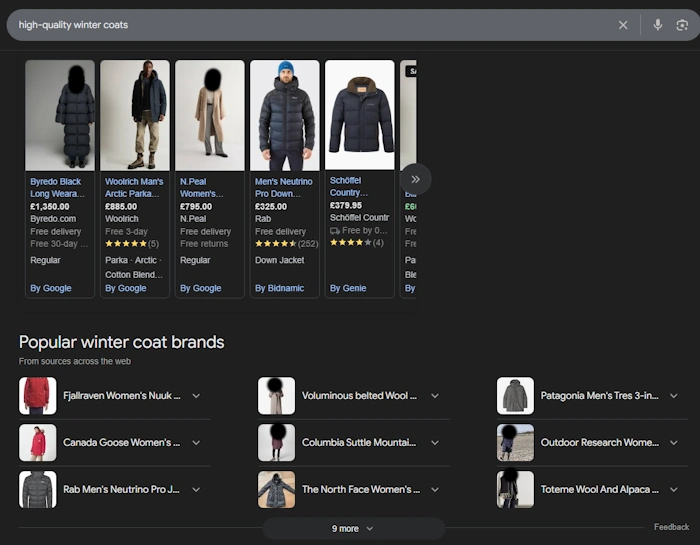View Woolrich parka product image
Screen dimensions: 700x545
[x=135, y=115]
